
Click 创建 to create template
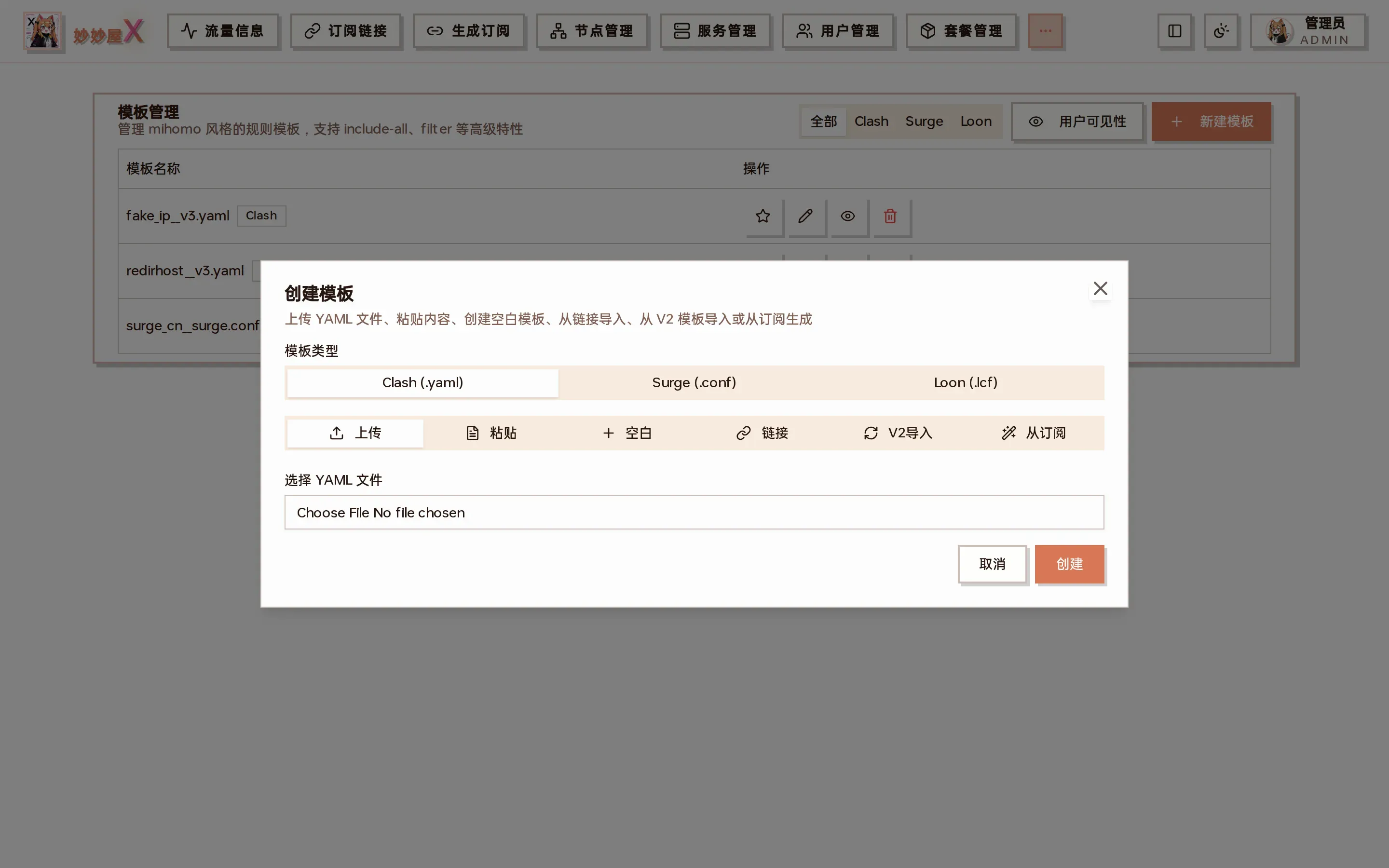tap(1069, 564)
